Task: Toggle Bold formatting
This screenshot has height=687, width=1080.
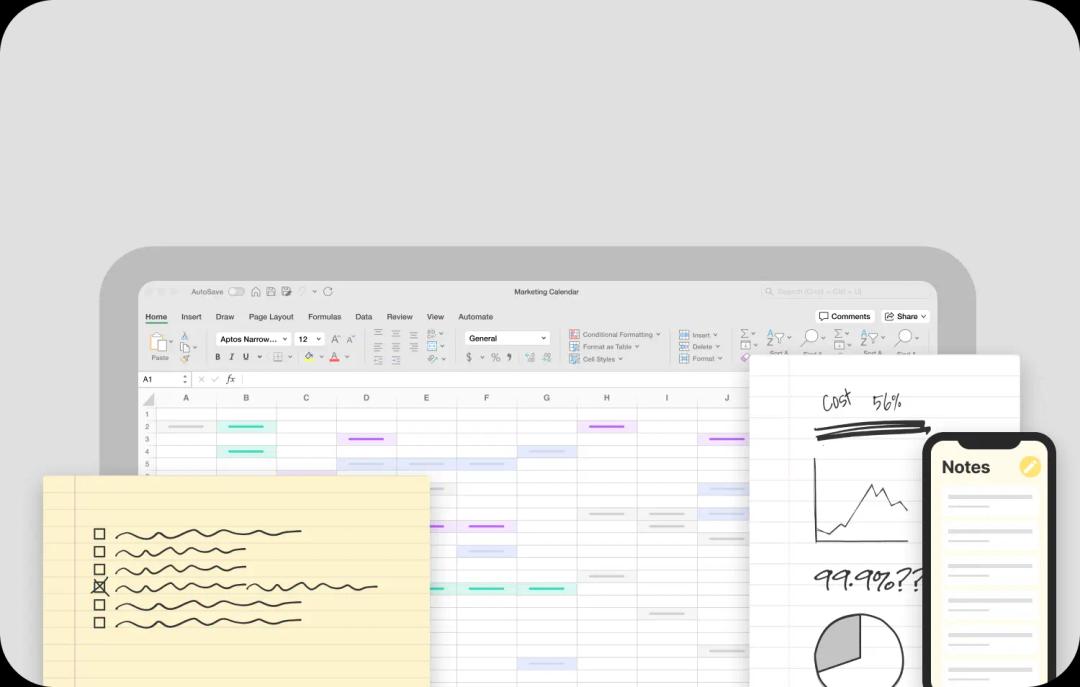Action: point(218,357)
